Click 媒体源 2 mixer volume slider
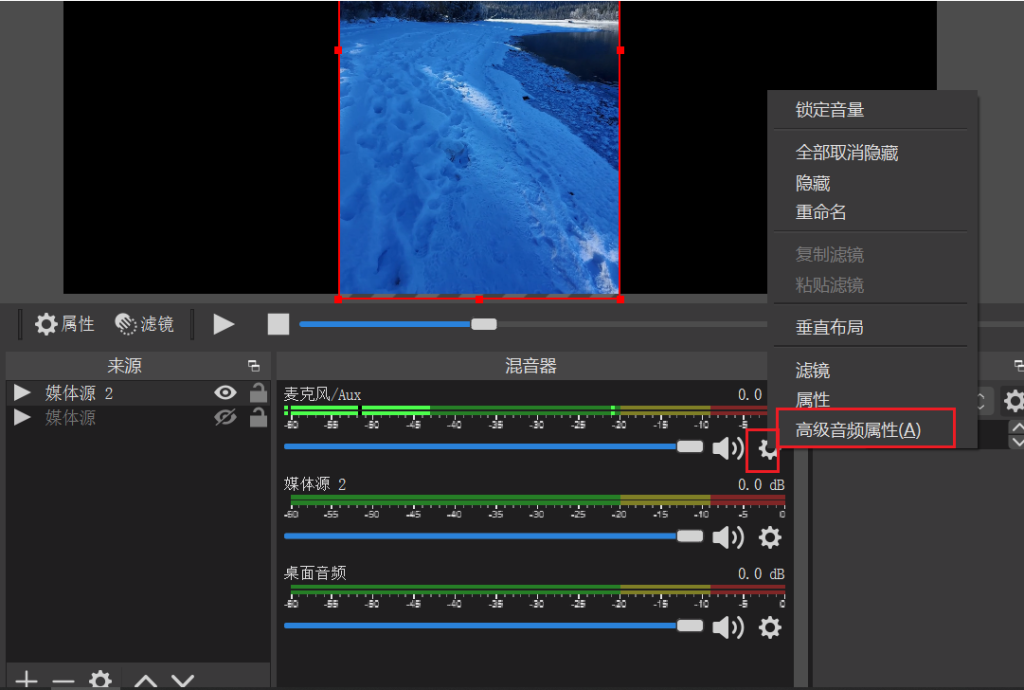The height and width of the screenshot is (690, 1024). click(x=494, y=537)
